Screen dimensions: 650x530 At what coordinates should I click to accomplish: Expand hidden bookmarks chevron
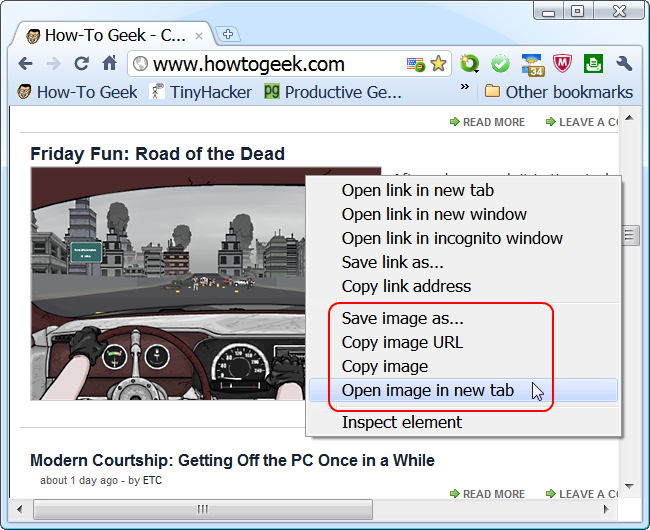pyautogui.click(x=465, y=87)
